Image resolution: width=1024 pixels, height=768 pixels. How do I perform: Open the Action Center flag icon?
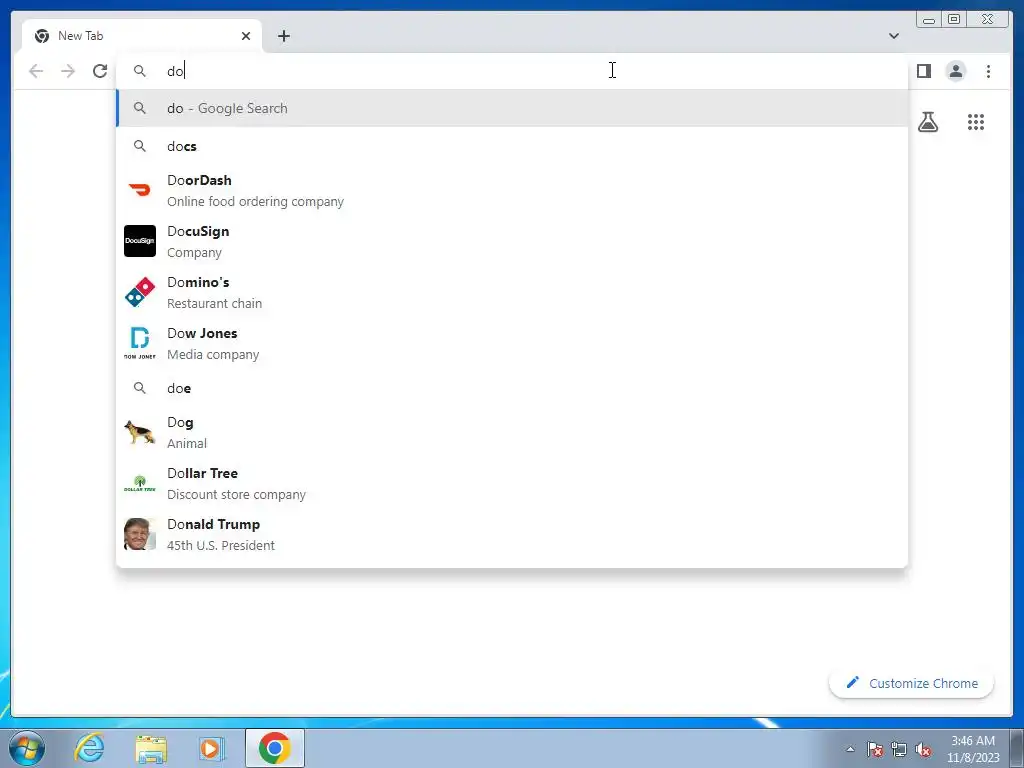[874, 750]
